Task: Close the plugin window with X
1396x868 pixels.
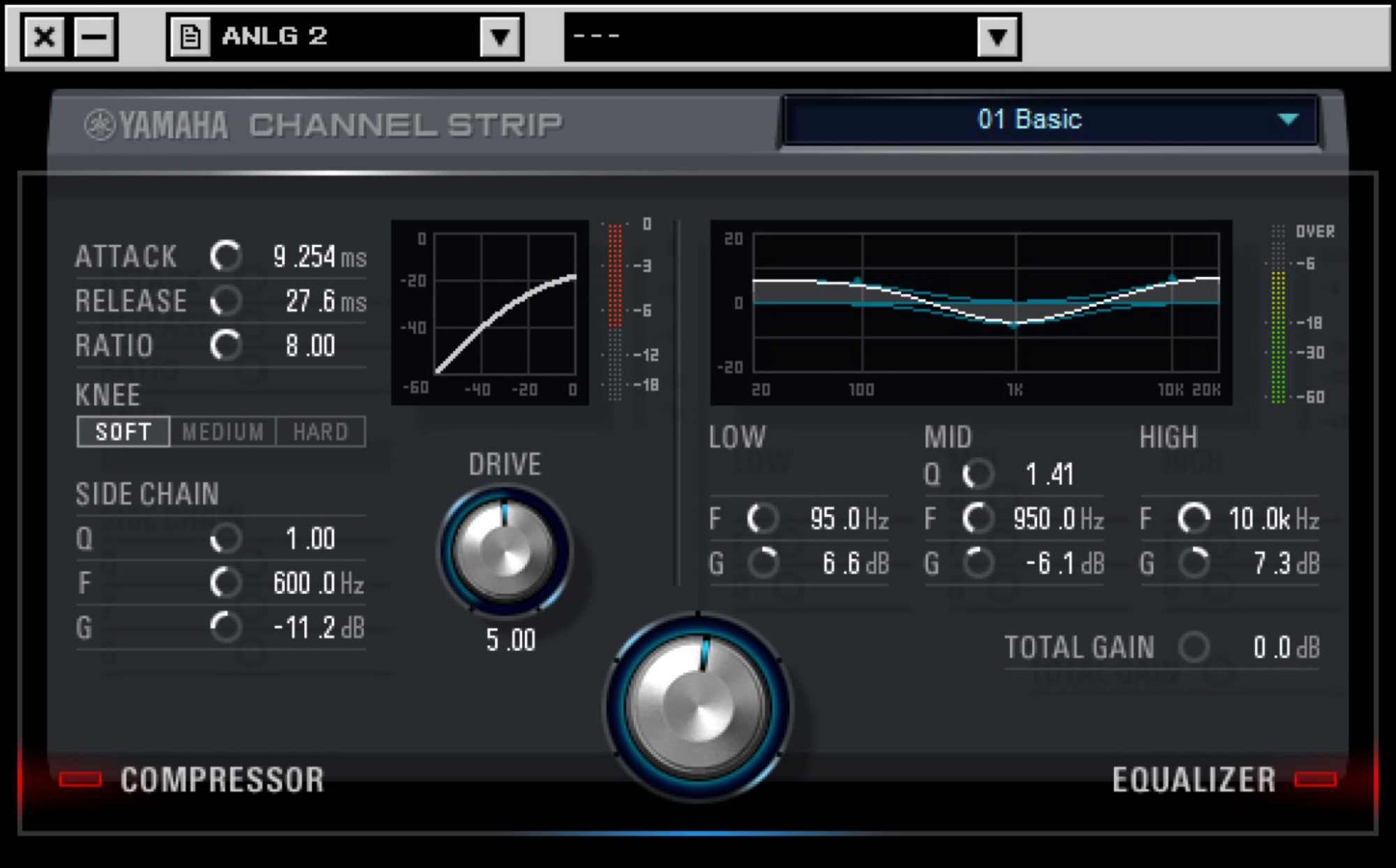Action: [44, 36]
